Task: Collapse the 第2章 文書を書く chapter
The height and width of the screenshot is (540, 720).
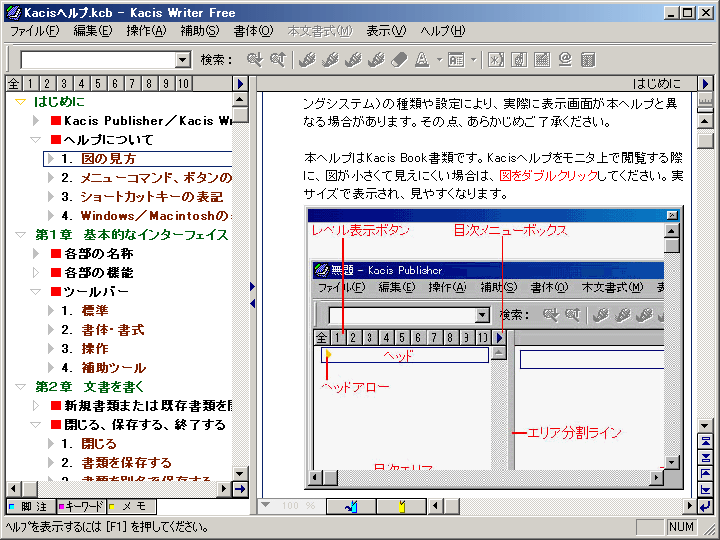Action: pos(20,387)
